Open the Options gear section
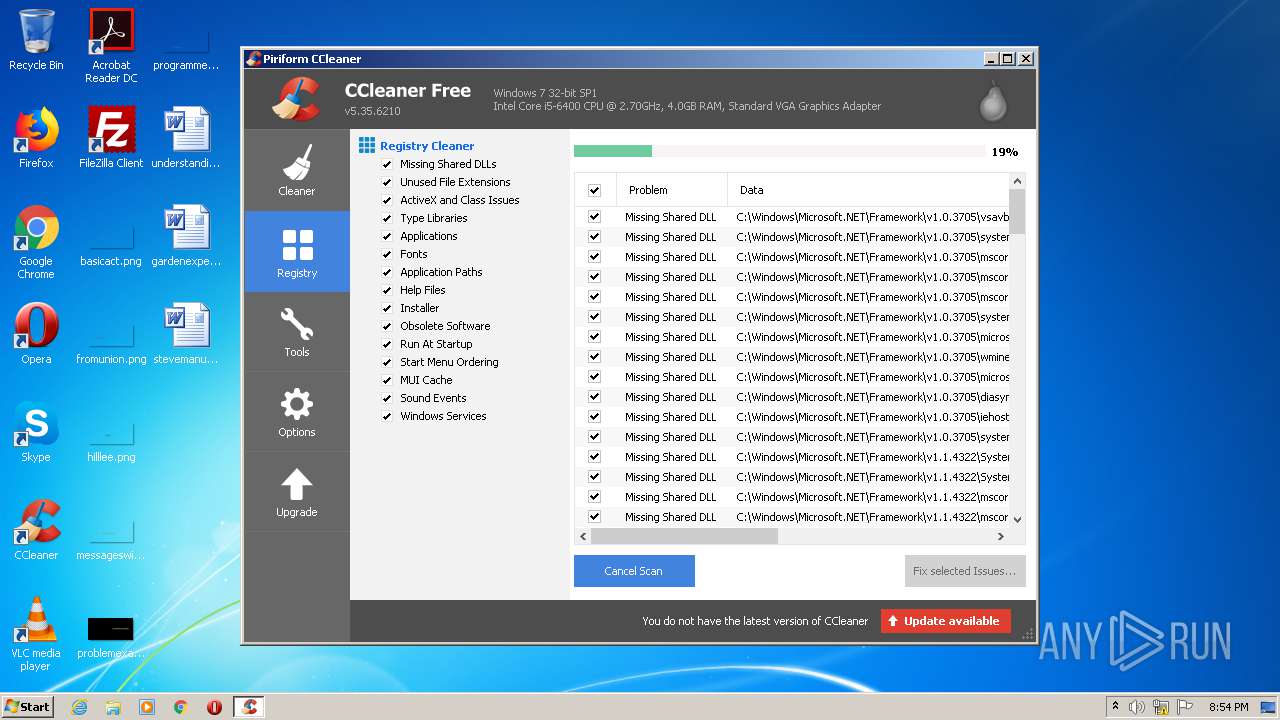Viewport: 1280px width, 720px height. click(296, 411)
